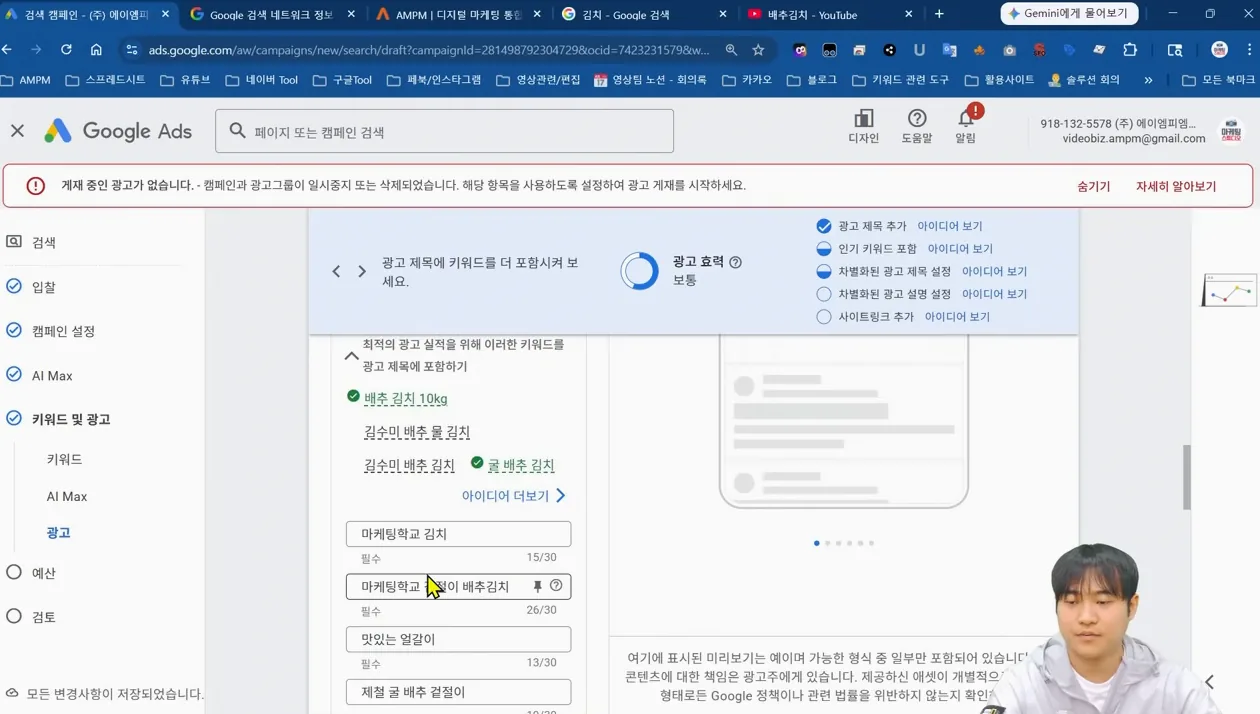
Task: Switch to AMPM 디지털 마케팅 tab
Action: [457, 14]
